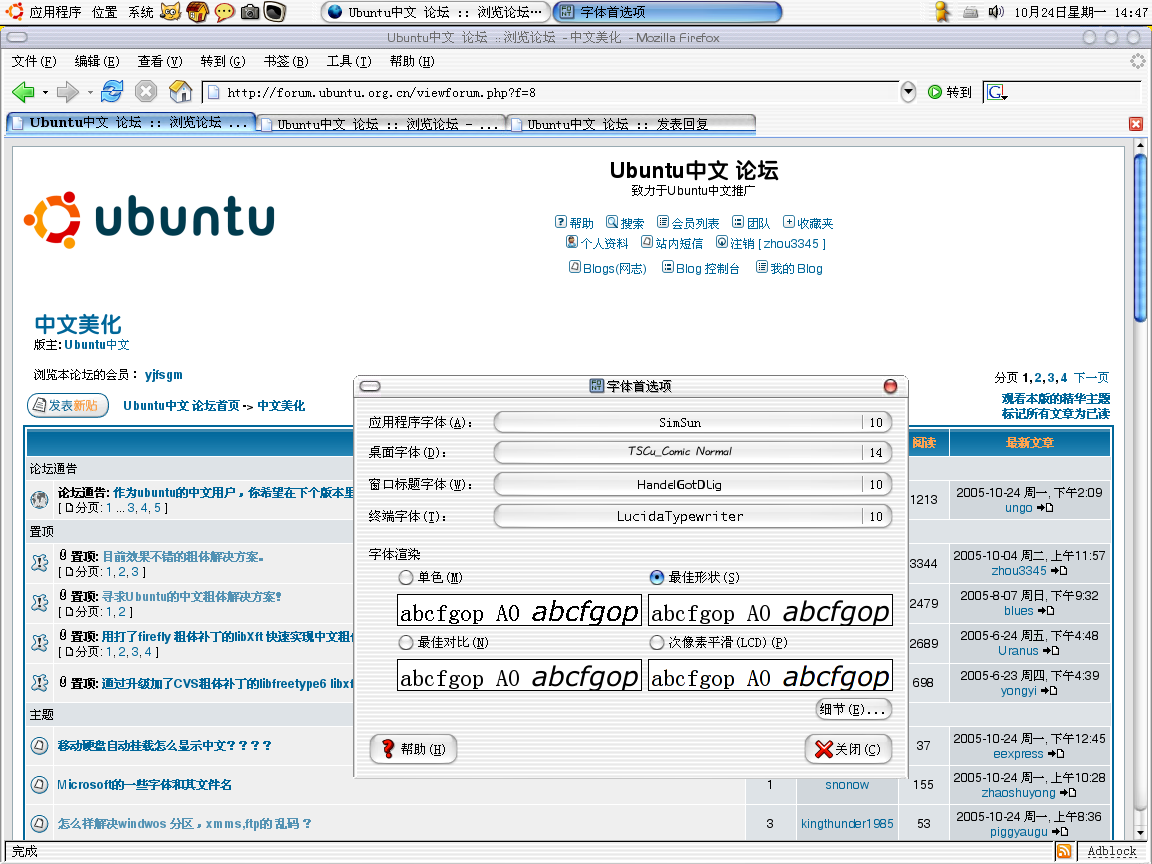Open the 位置 Places panel menu

104,12
